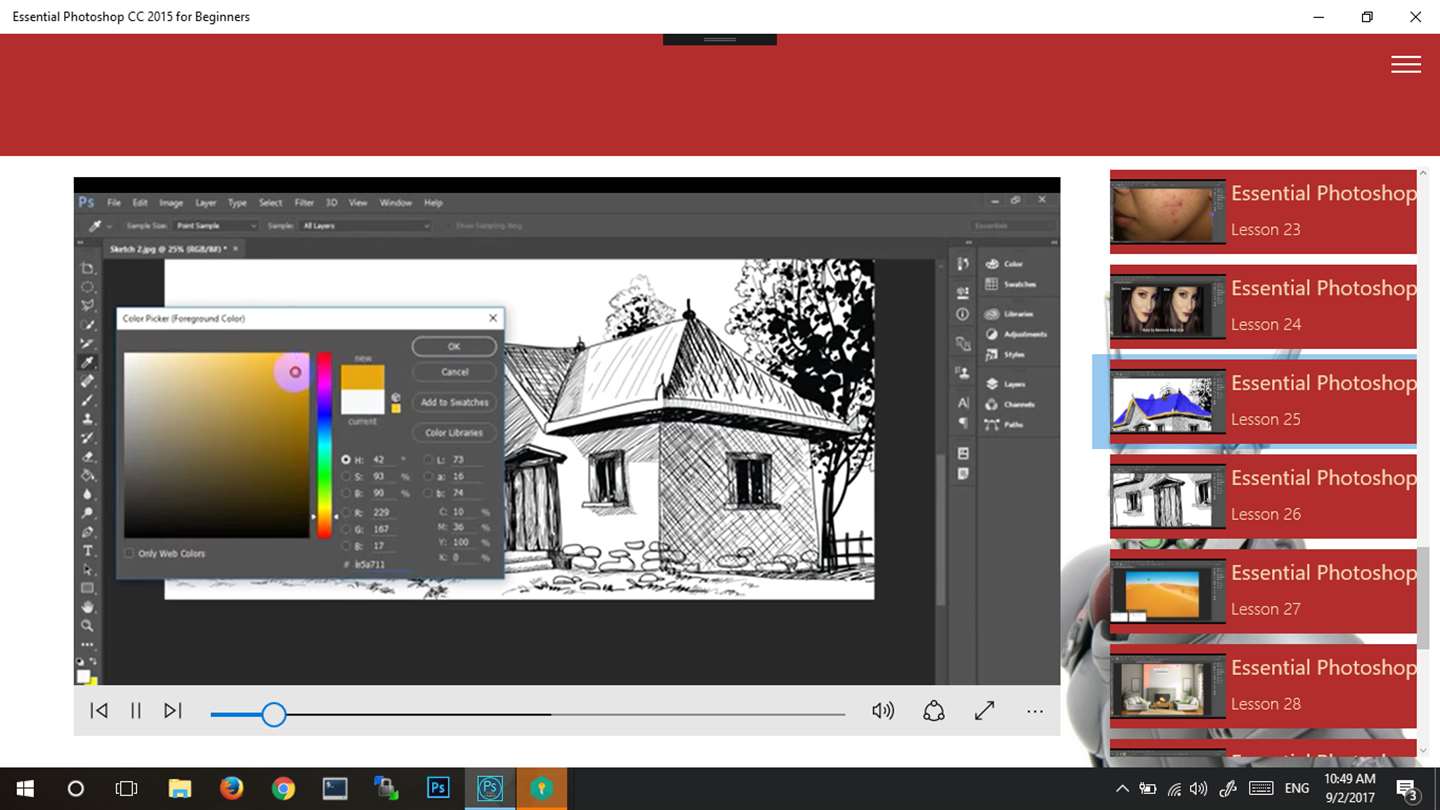This screenshot has height=810, width=1440.
Task: Select the Eraser tool
Action: (88, 457)
